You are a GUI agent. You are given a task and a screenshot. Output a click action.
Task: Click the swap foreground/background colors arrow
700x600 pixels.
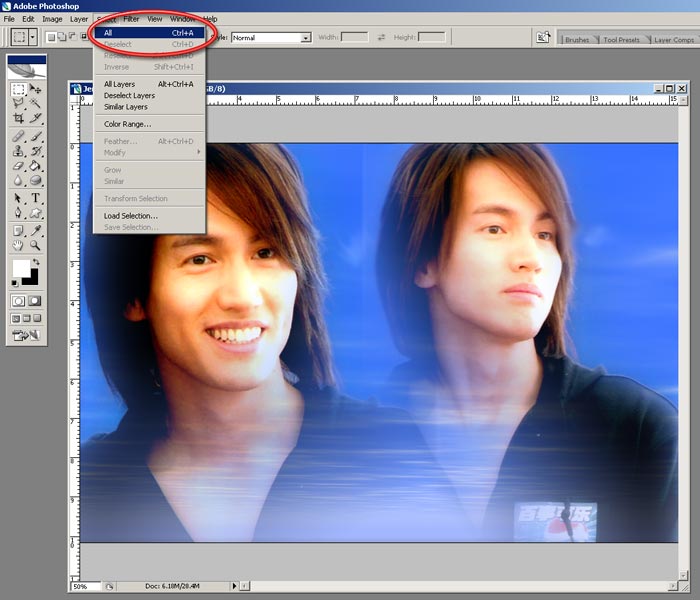[x=36, y=262]
